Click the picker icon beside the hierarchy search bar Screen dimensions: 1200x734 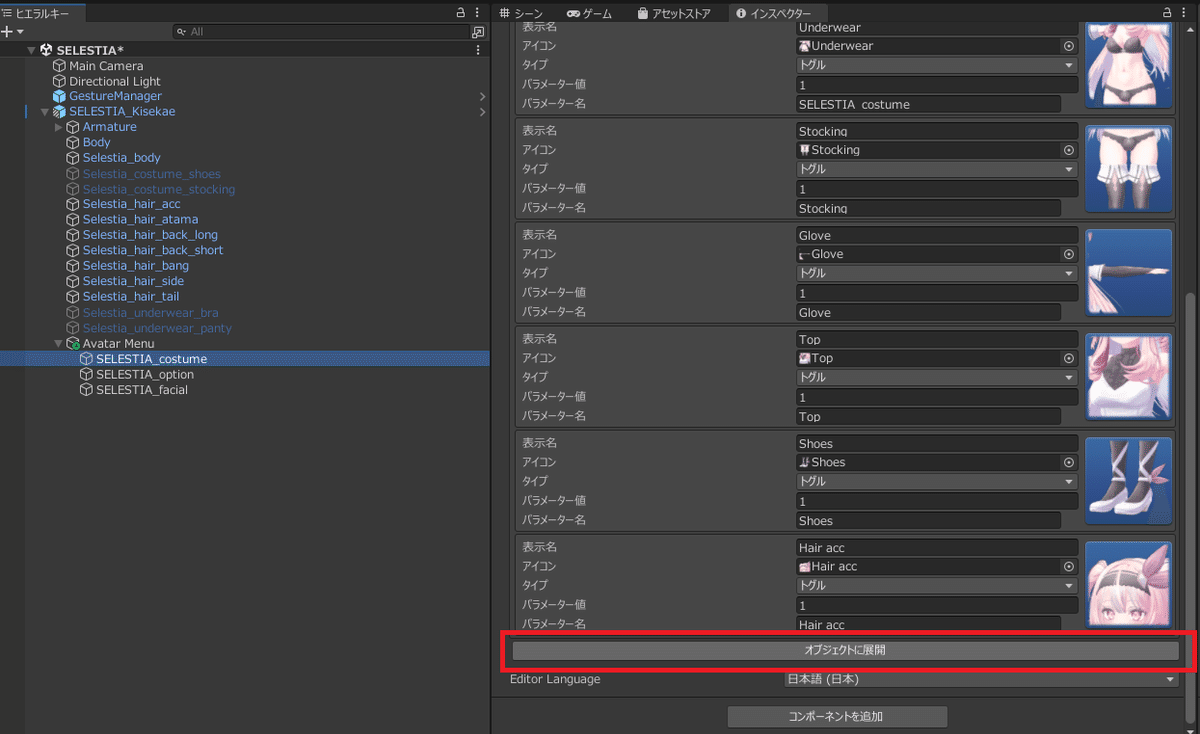point(478,31)
